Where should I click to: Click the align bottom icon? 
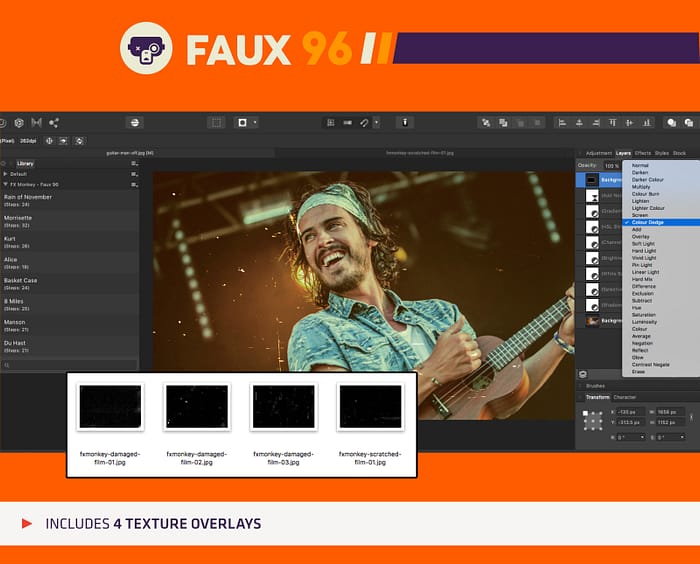tap(646, 123)
